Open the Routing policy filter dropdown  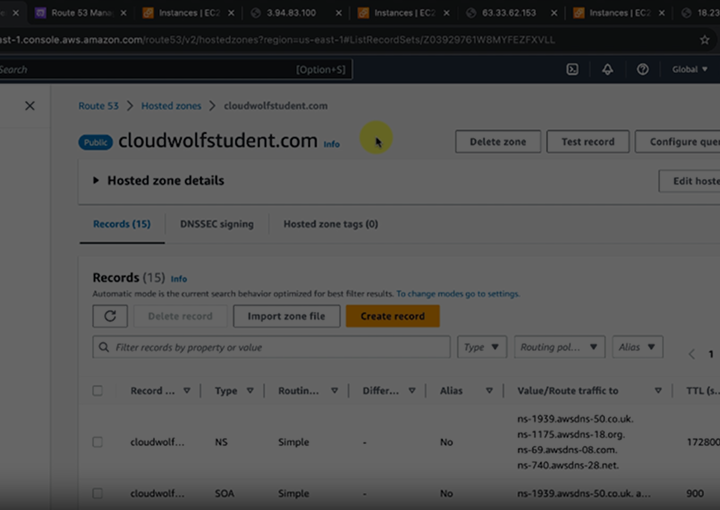point(559,347)
